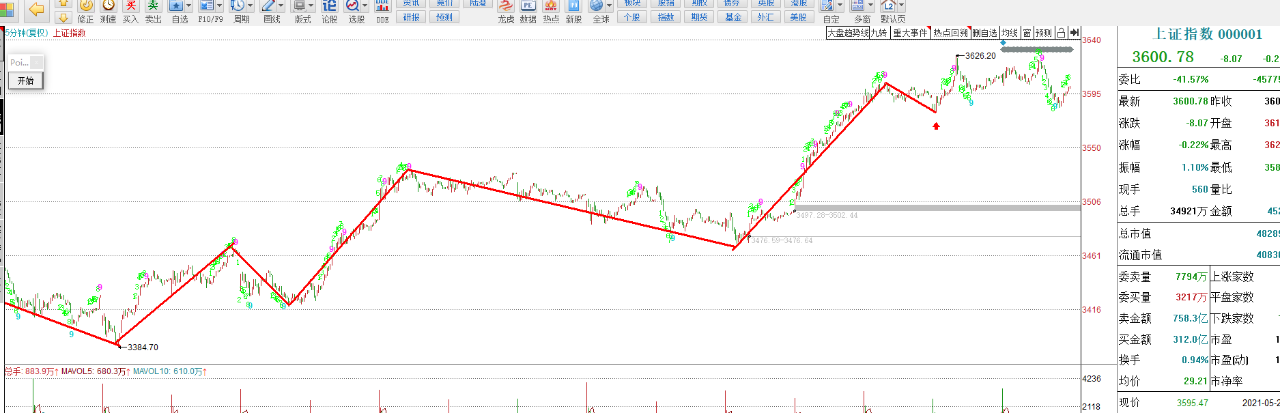Switch to the 重大事件 tab
1280x413 pixels.
[911, 33]
